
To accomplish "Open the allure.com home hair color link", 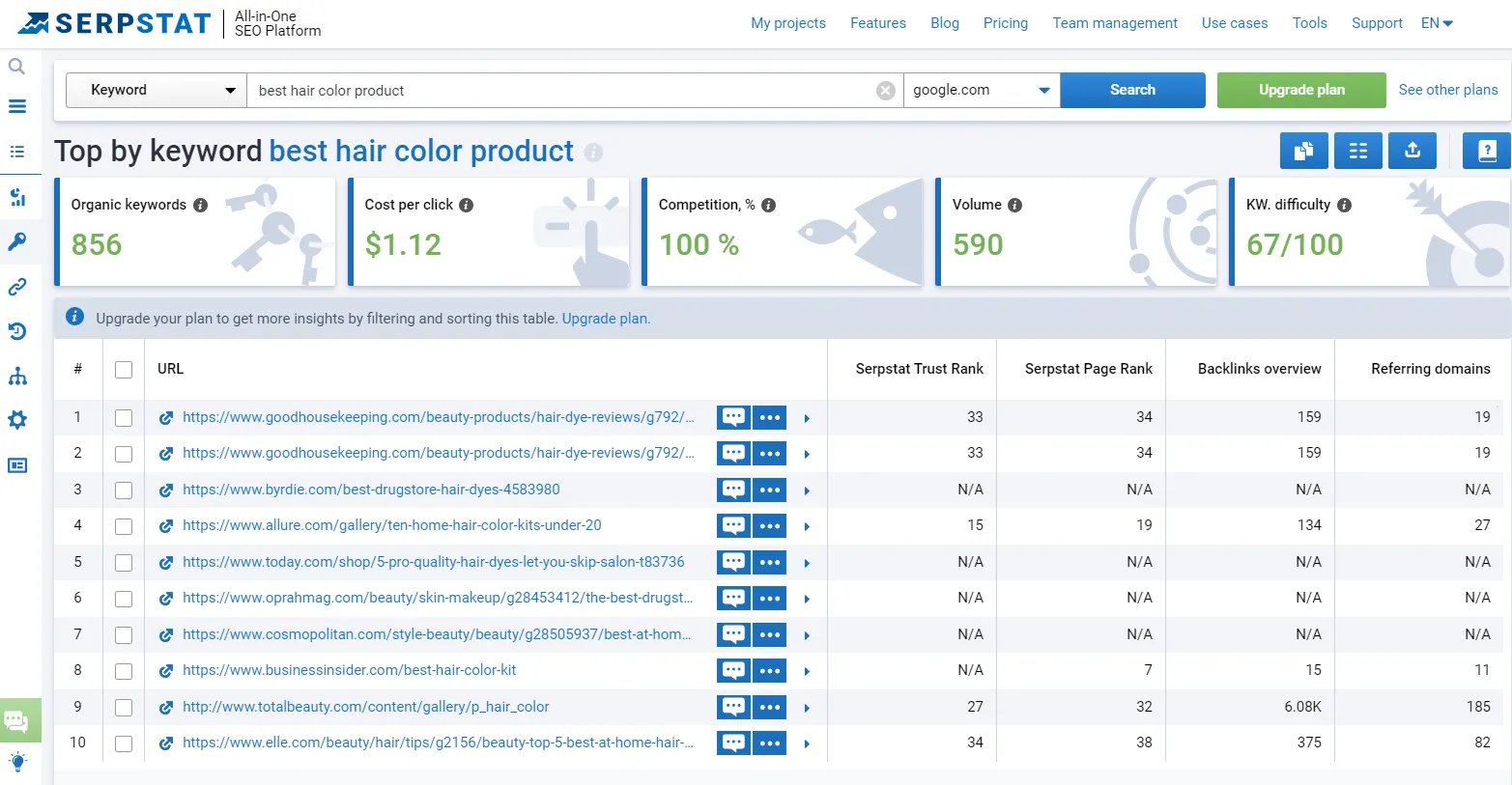I will pyautogui.click(x=391, y=525).
